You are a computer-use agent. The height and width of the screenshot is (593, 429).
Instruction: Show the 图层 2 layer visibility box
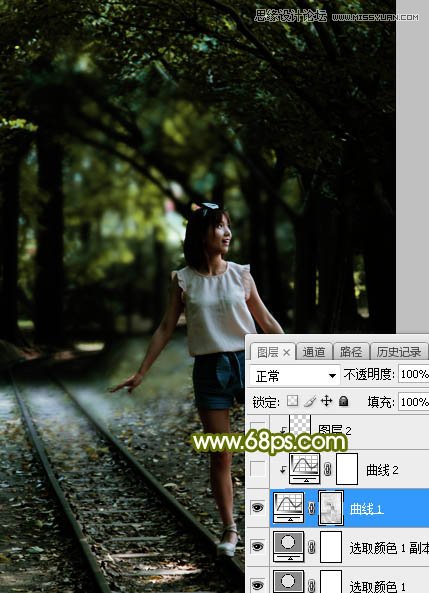click(258, 429)
